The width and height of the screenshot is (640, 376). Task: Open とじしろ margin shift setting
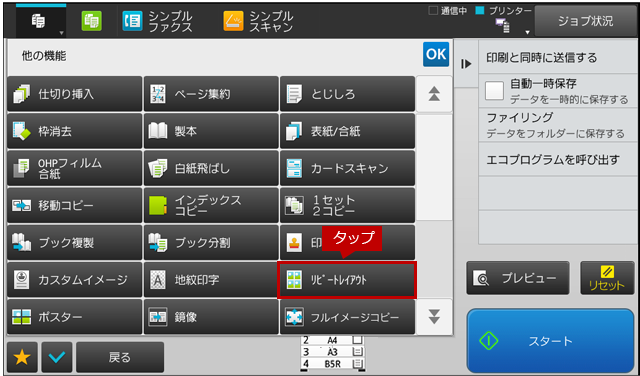point(347,94)
